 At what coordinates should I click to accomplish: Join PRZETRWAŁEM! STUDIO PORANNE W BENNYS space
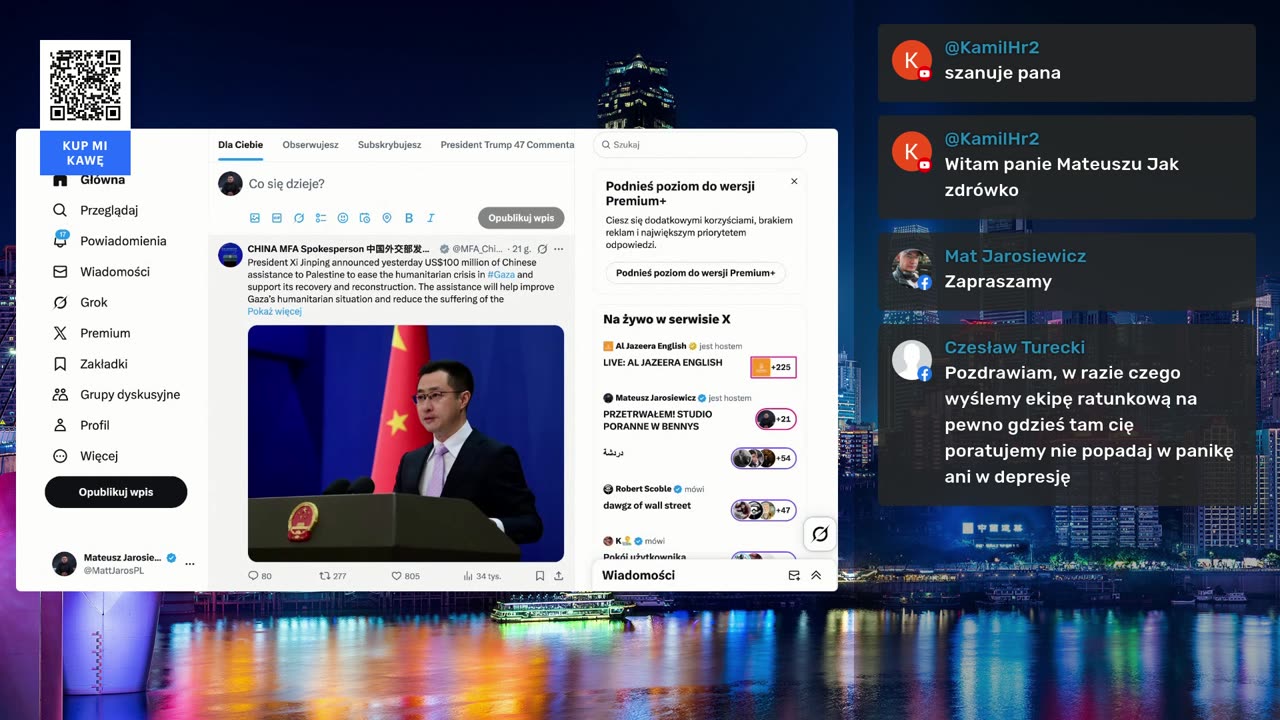click(x=658, y=420)
